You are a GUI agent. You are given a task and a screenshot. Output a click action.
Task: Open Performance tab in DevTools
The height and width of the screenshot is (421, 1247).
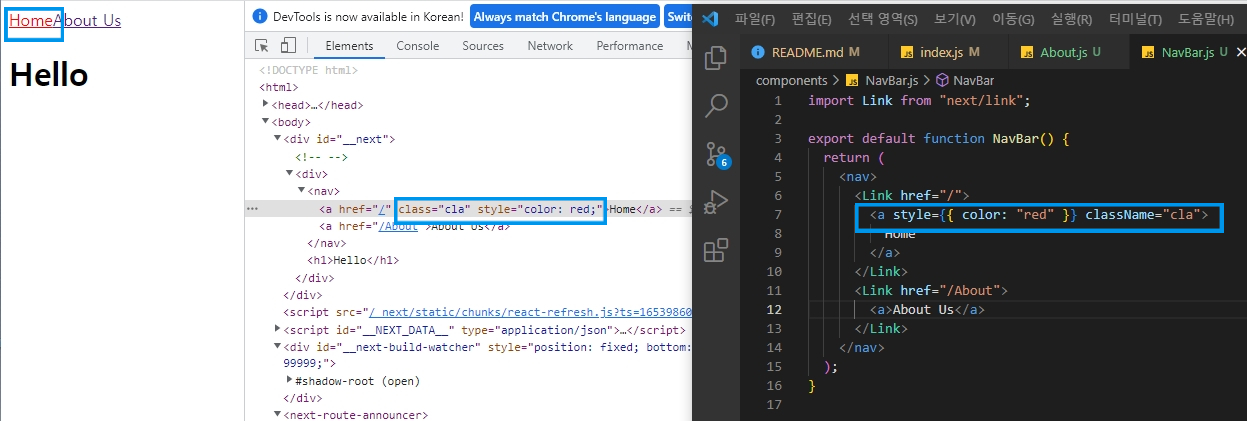pos(630,46)
